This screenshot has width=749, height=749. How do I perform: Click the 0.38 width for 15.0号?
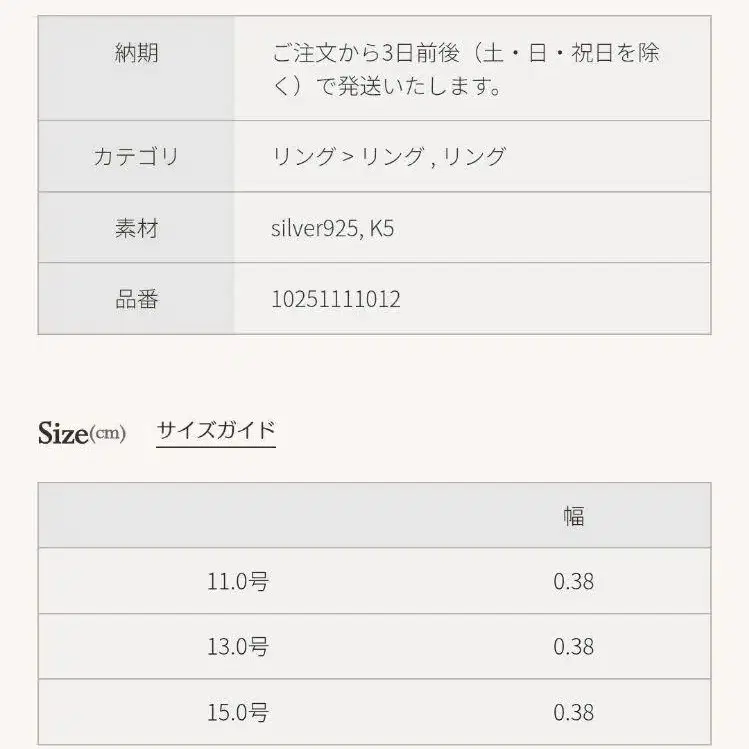[573, 712]
